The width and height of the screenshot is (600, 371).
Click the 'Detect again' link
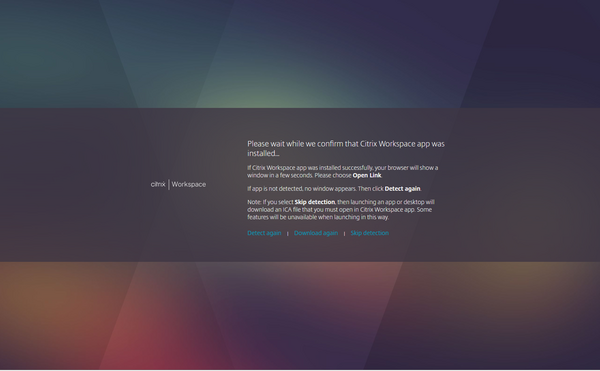click(x=264, y=233)
